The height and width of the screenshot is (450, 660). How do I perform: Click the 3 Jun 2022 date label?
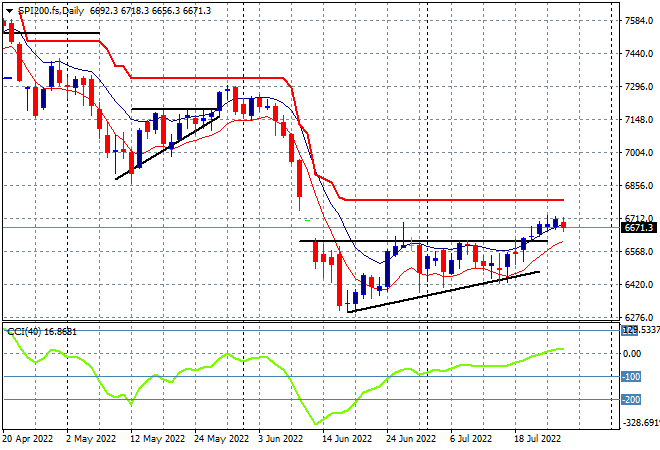click(x=280, y=439)
